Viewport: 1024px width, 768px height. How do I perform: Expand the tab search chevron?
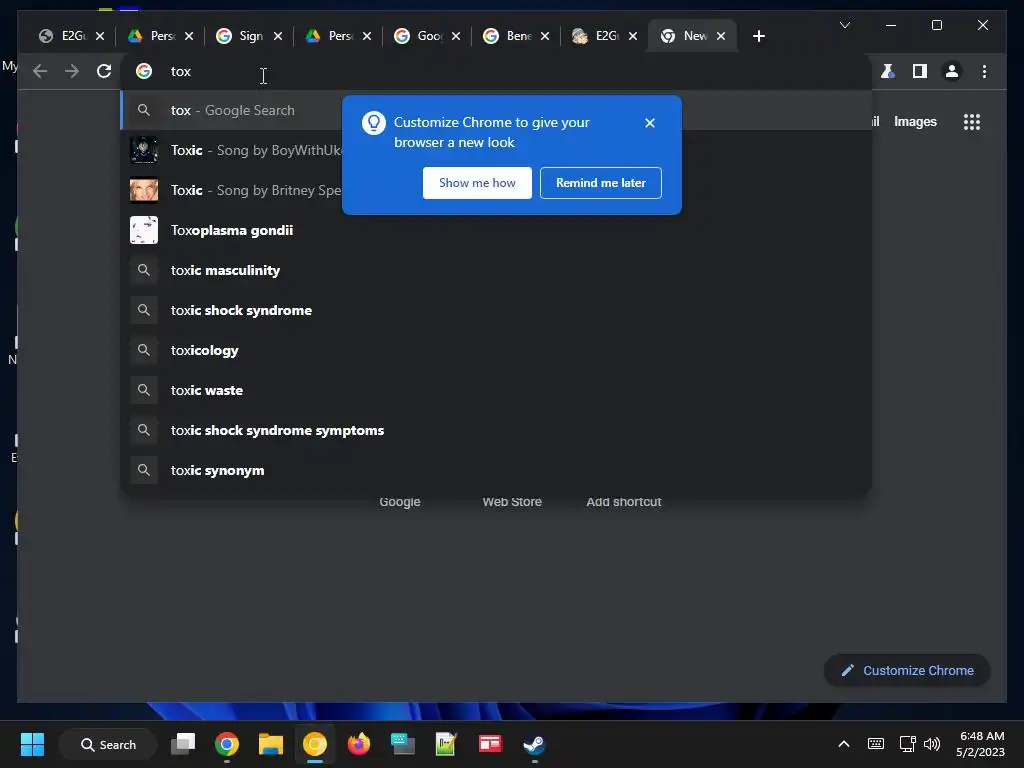coord(844,25)
